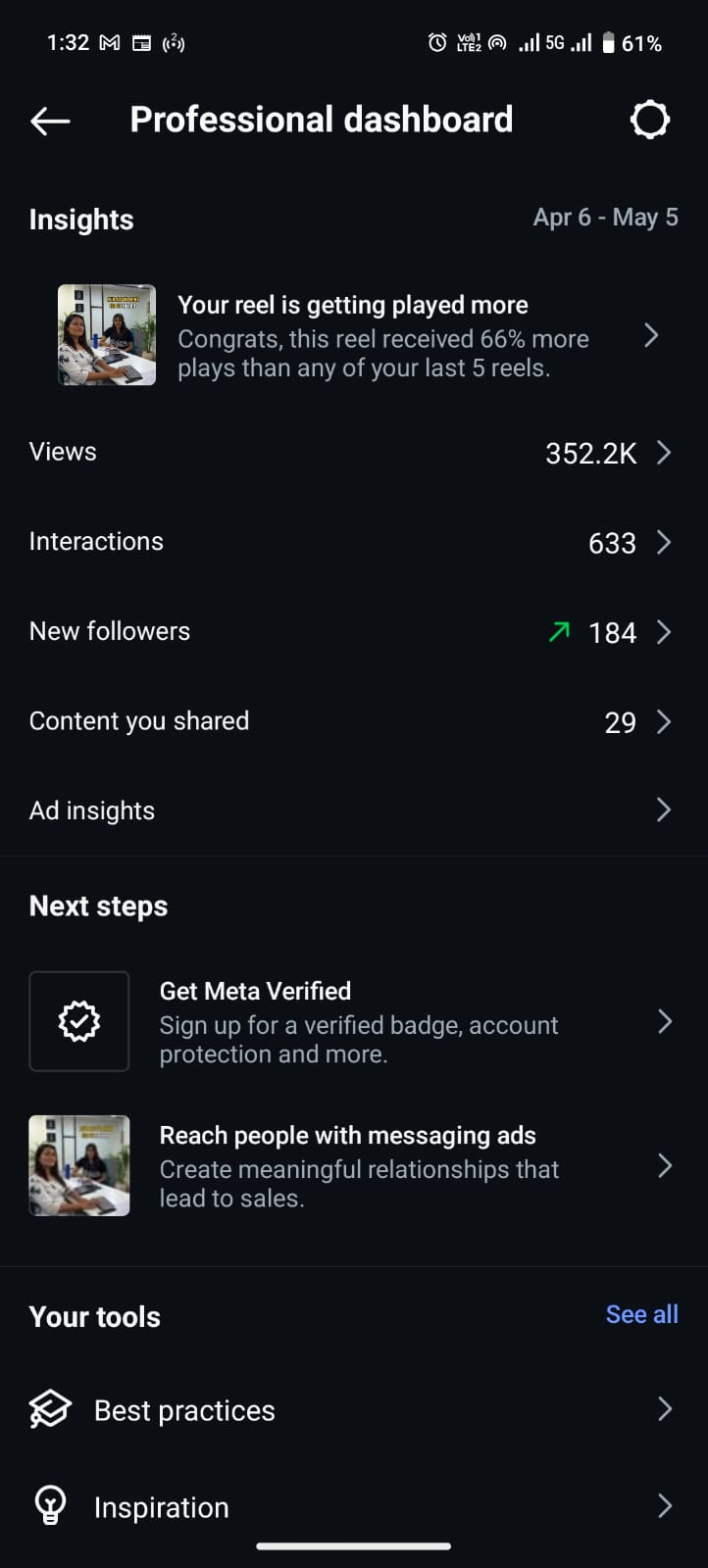708x1568 pixels.
Task: Expand the Views chevron
Action: coord(664,452)
